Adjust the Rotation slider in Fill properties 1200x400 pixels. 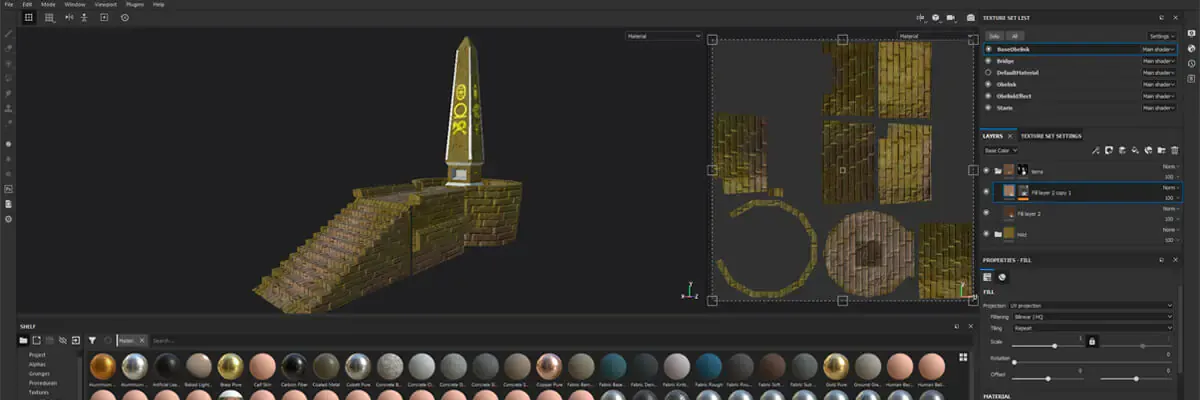[x=1094, y=360]
